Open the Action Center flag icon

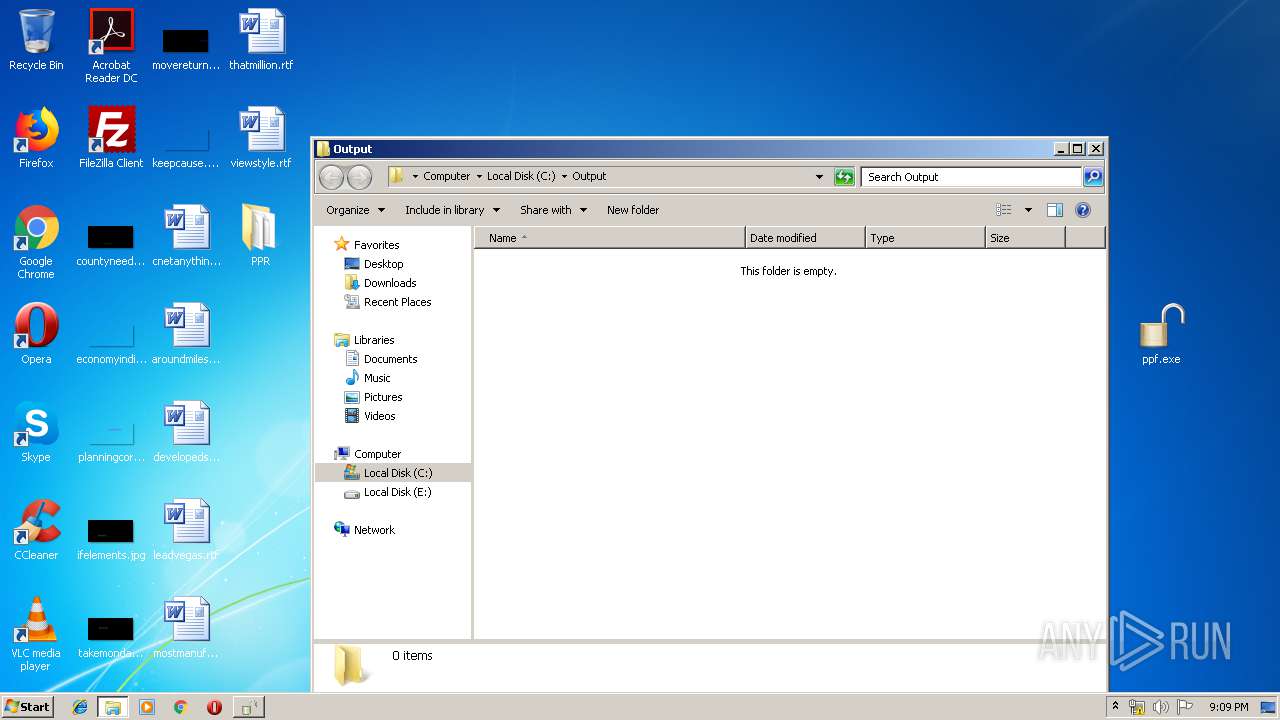1185,707
